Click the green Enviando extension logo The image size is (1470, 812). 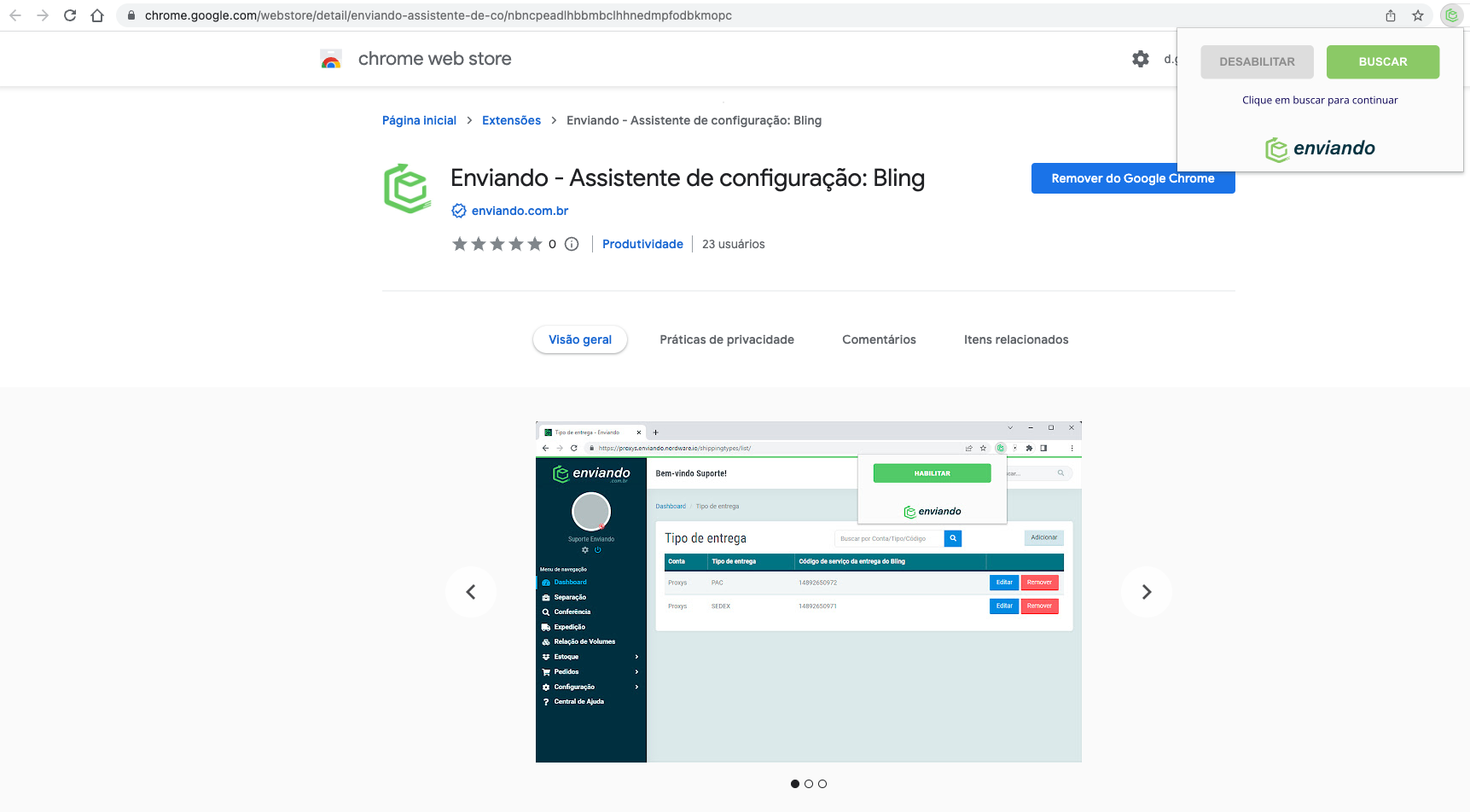(407, 188)
